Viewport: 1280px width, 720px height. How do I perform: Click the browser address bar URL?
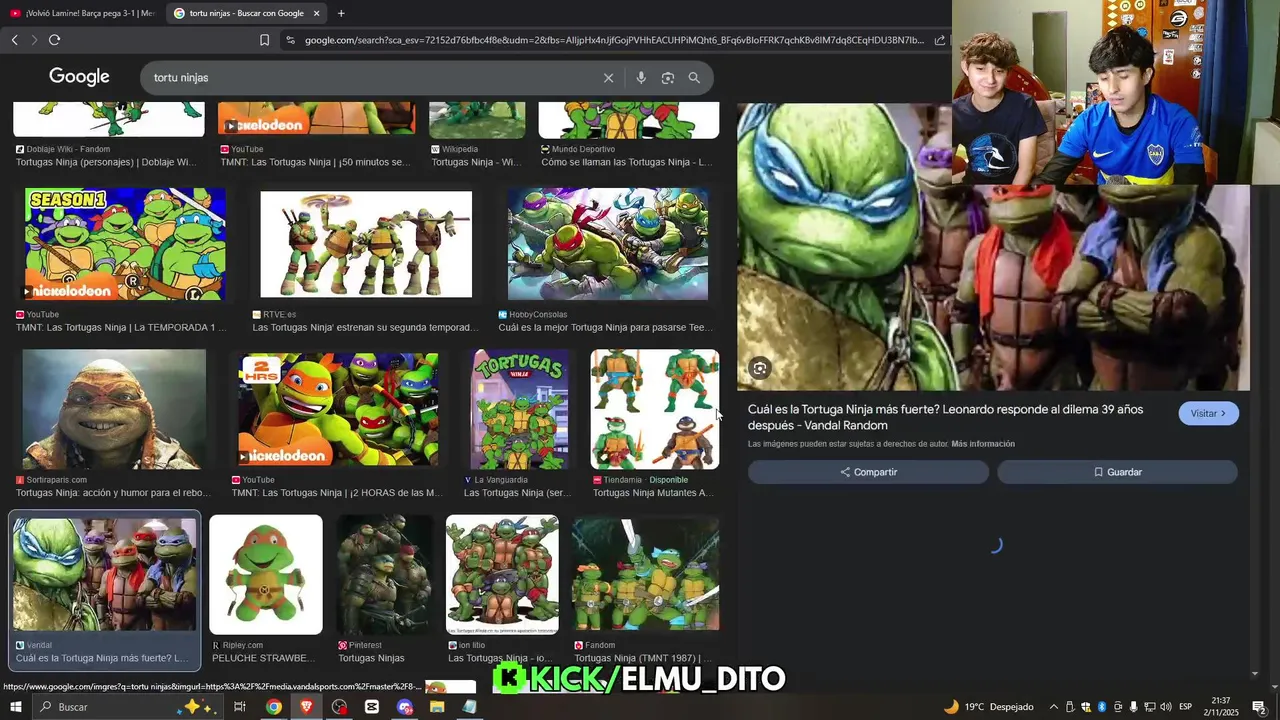tap(614, 40)
